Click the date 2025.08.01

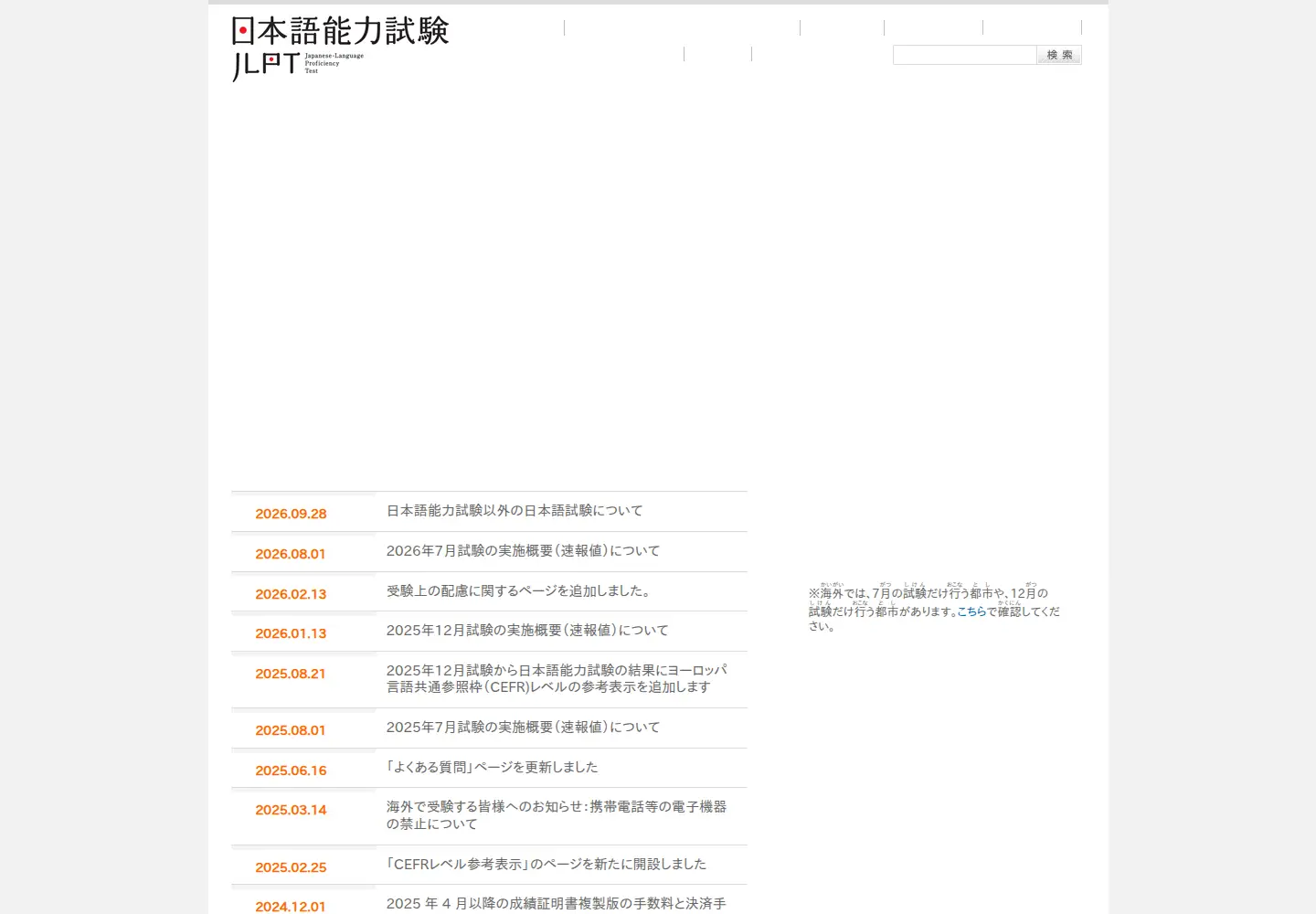tap(291, 730)
